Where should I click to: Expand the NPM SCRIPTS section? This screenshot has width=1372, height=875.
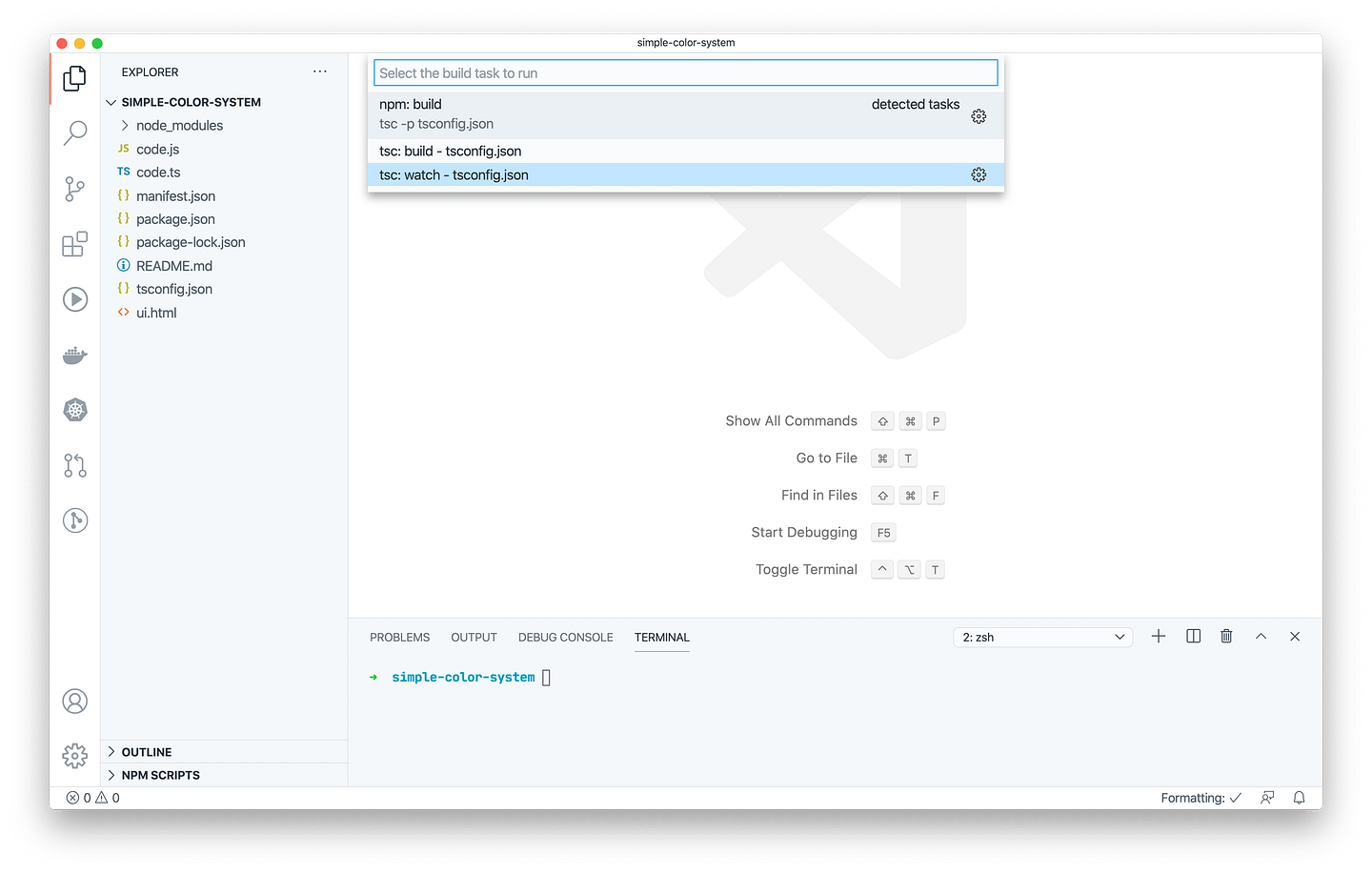[x=224, y=775]
